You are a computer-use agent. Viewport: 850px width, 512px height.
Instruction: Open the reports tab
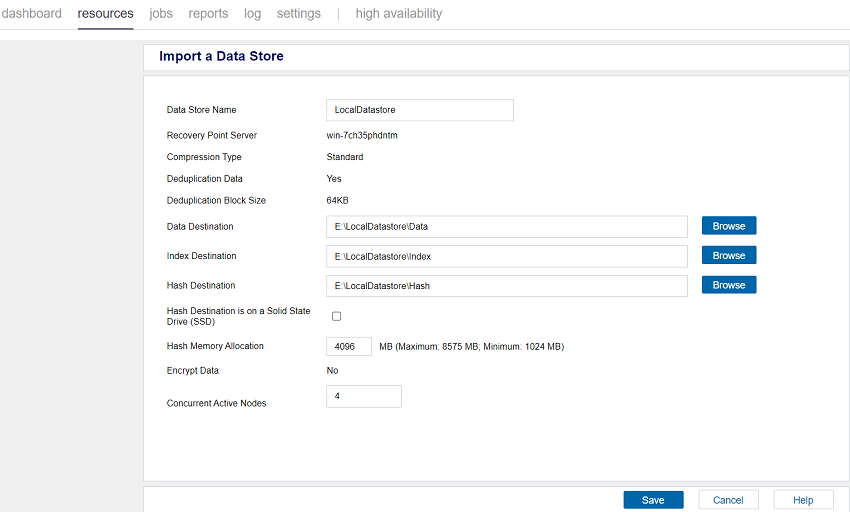[208, 14]
